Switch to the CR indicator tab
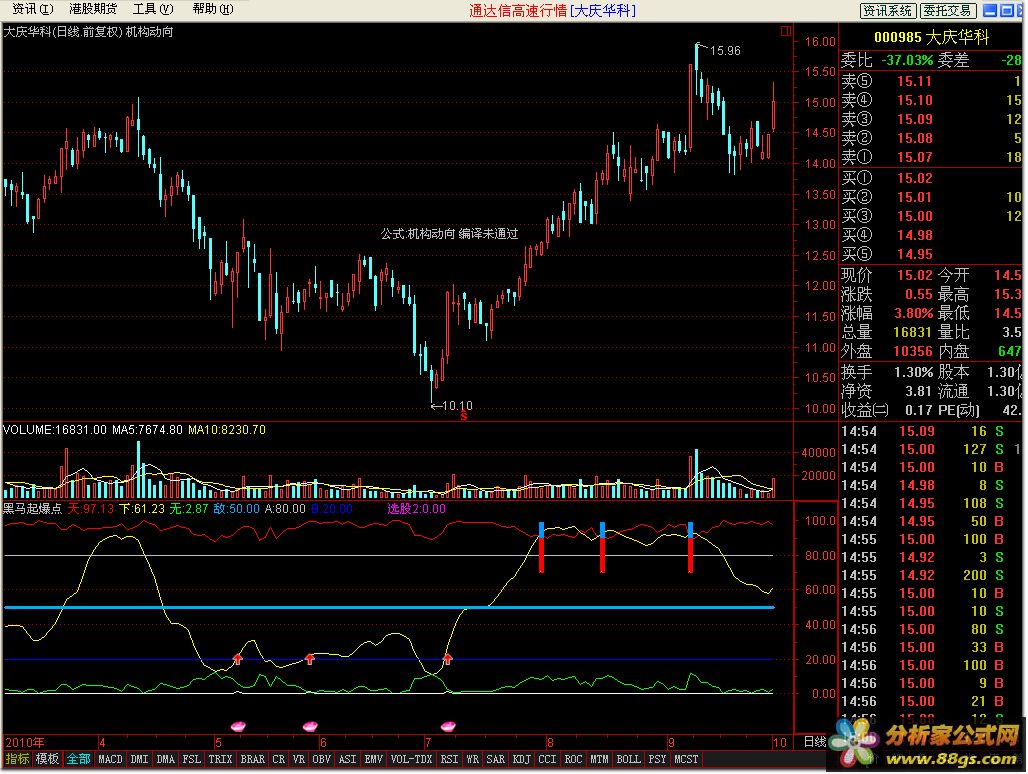This screenshot has height=774, width=1028. 279,759
